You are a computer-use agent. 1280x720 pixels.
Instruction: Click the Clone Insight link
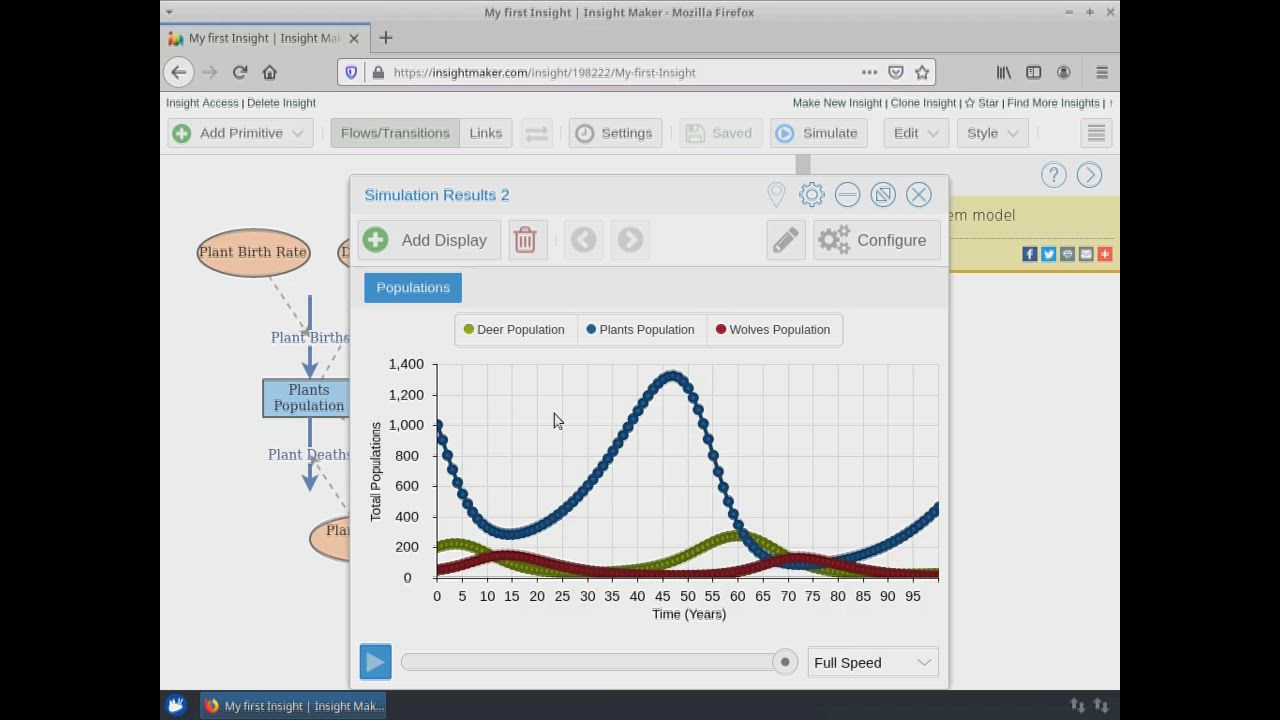[x=923, y=103]
